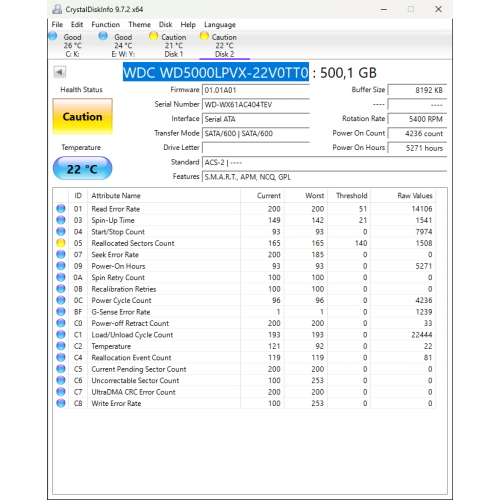Click the status icon for Recalibration Retries
The width and height of the screenshot is (500, 500).
61,289
